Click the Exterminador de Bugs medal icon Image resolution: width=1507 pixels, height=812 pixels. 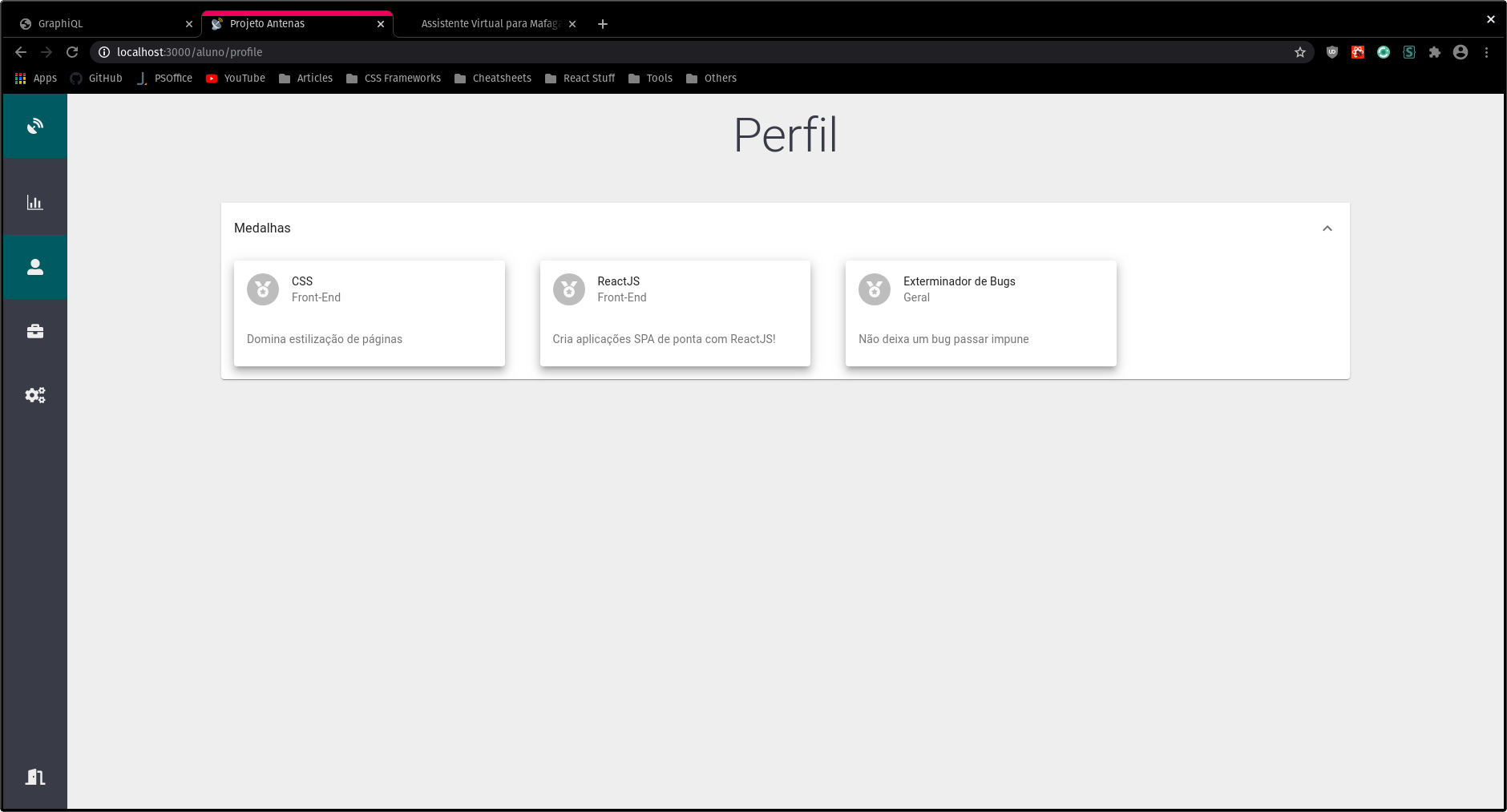click(x=875, y=289)
